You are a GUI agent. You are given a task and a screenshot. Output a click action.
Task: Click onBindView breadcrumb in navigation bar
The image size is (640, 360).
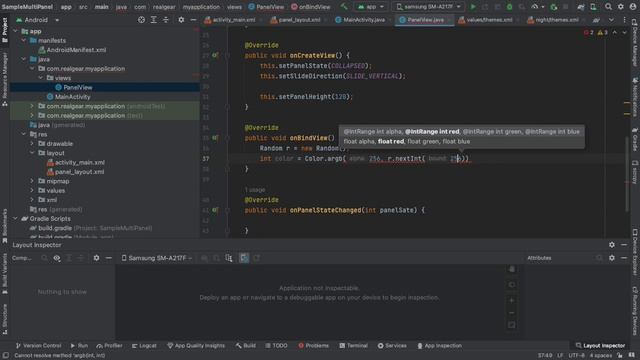[311, 7]
